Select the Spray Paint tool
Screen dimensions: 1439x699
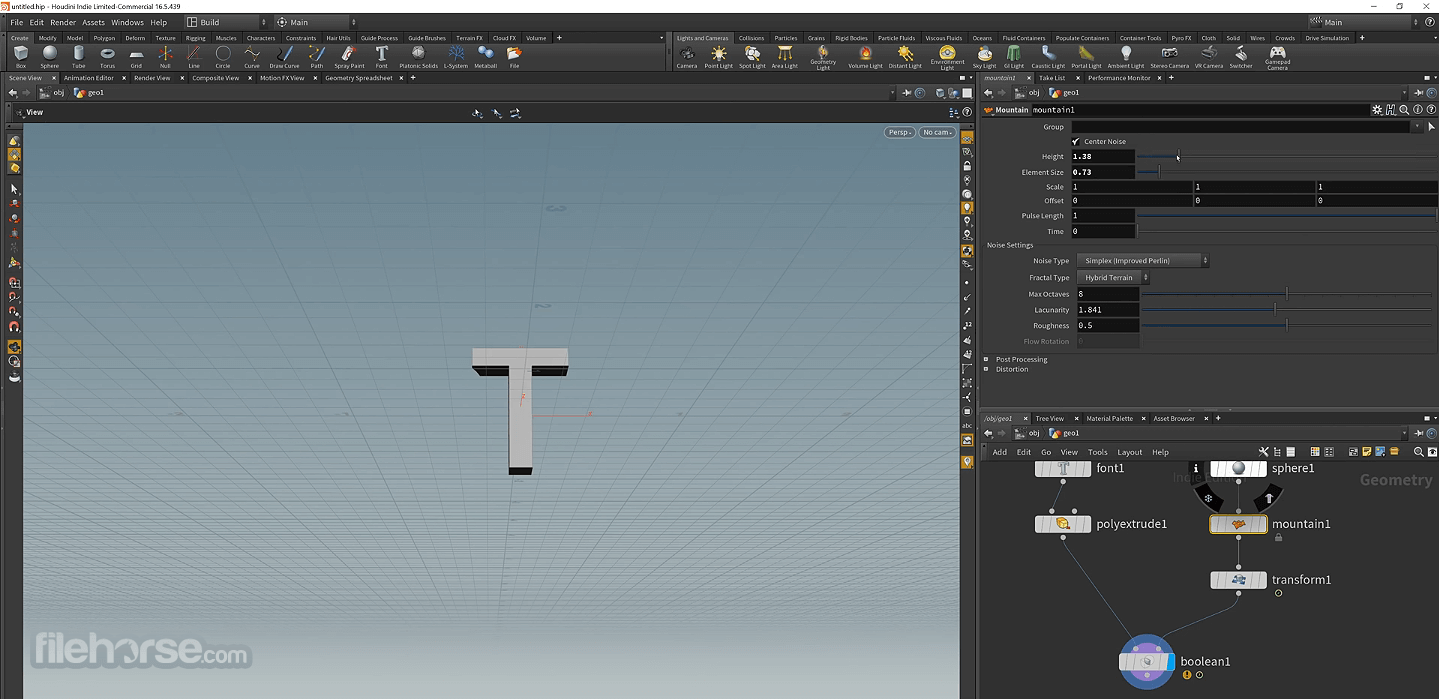point(349,56)
